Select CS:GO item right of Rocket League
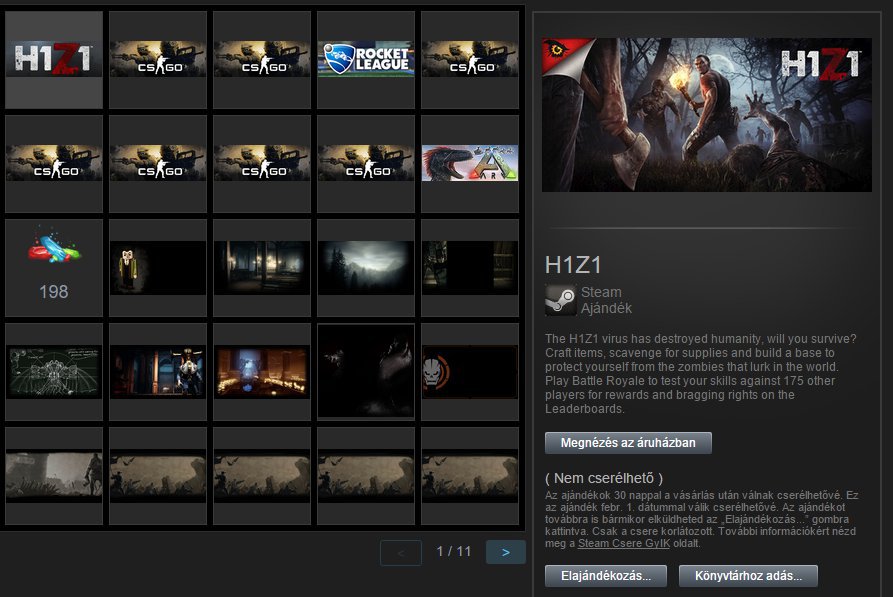The image size is (893, 597). click(x=470, y=60)
